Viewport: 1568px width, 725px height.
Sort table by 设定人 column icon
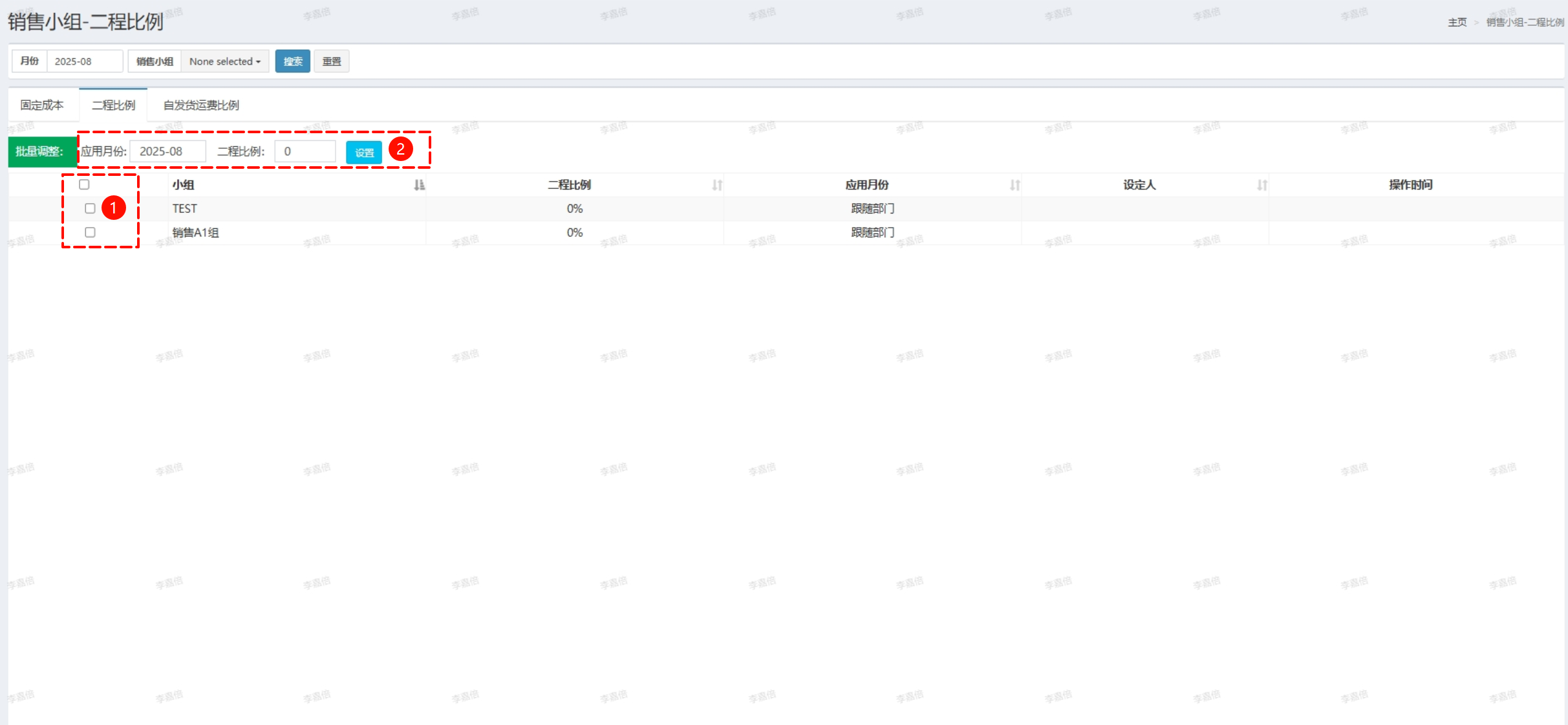[x=1262, y=185]
